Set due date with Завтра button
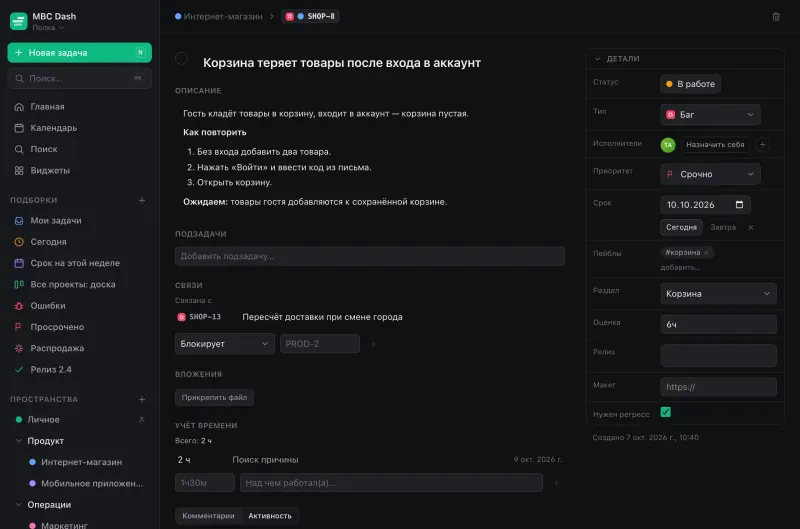 723,228
